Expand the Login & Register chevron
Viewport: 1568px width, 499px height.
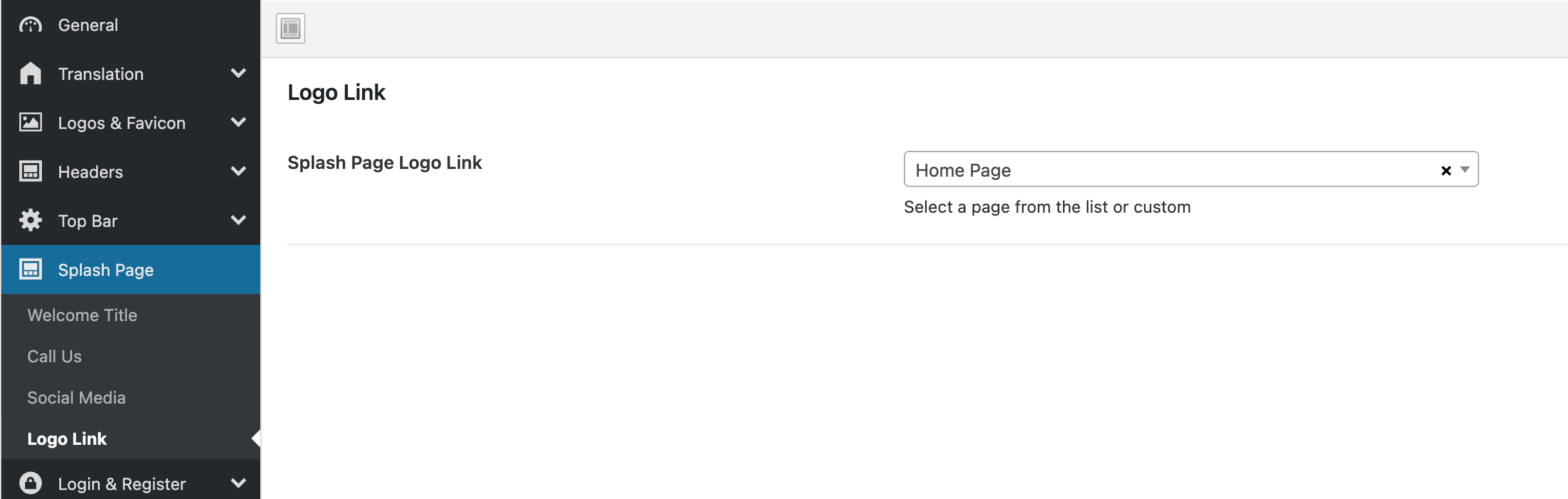point(238,483)
